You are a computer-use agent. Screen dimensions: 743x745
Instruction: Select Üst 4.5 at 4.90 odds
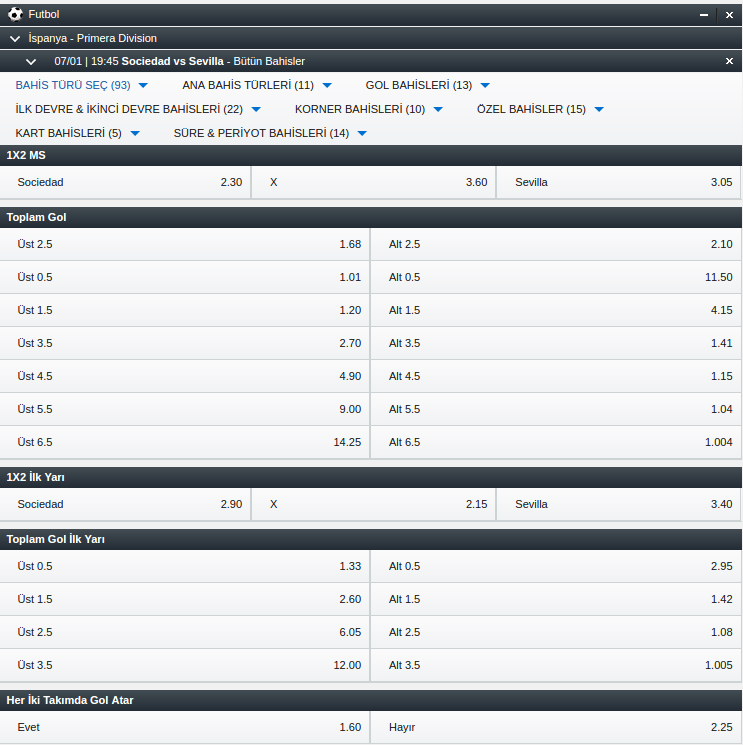pyautogui.click(x=184, y=376)
